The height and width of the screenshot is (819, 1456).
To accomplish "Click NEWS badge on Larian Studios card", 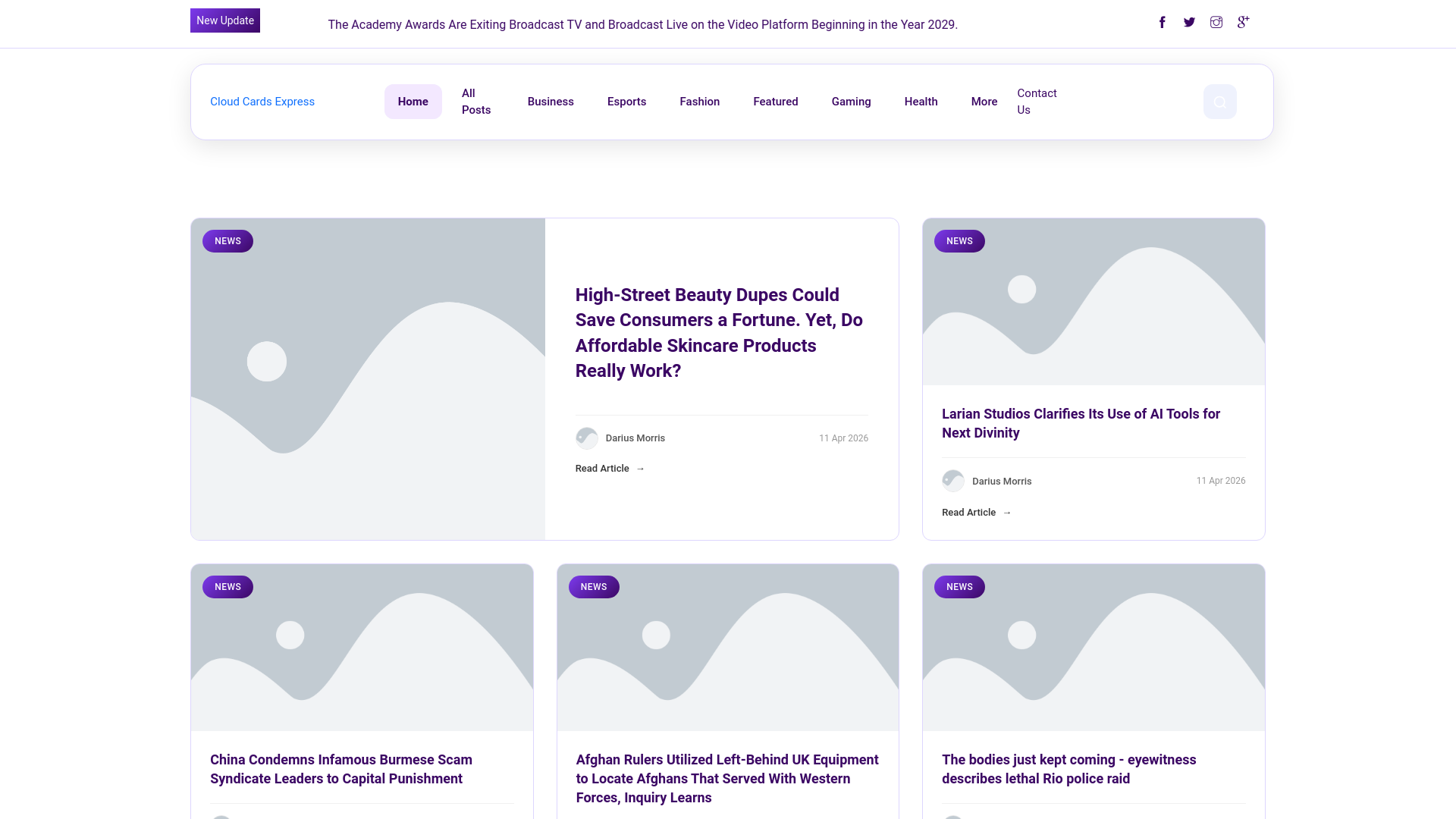I will tap(959, 241).
